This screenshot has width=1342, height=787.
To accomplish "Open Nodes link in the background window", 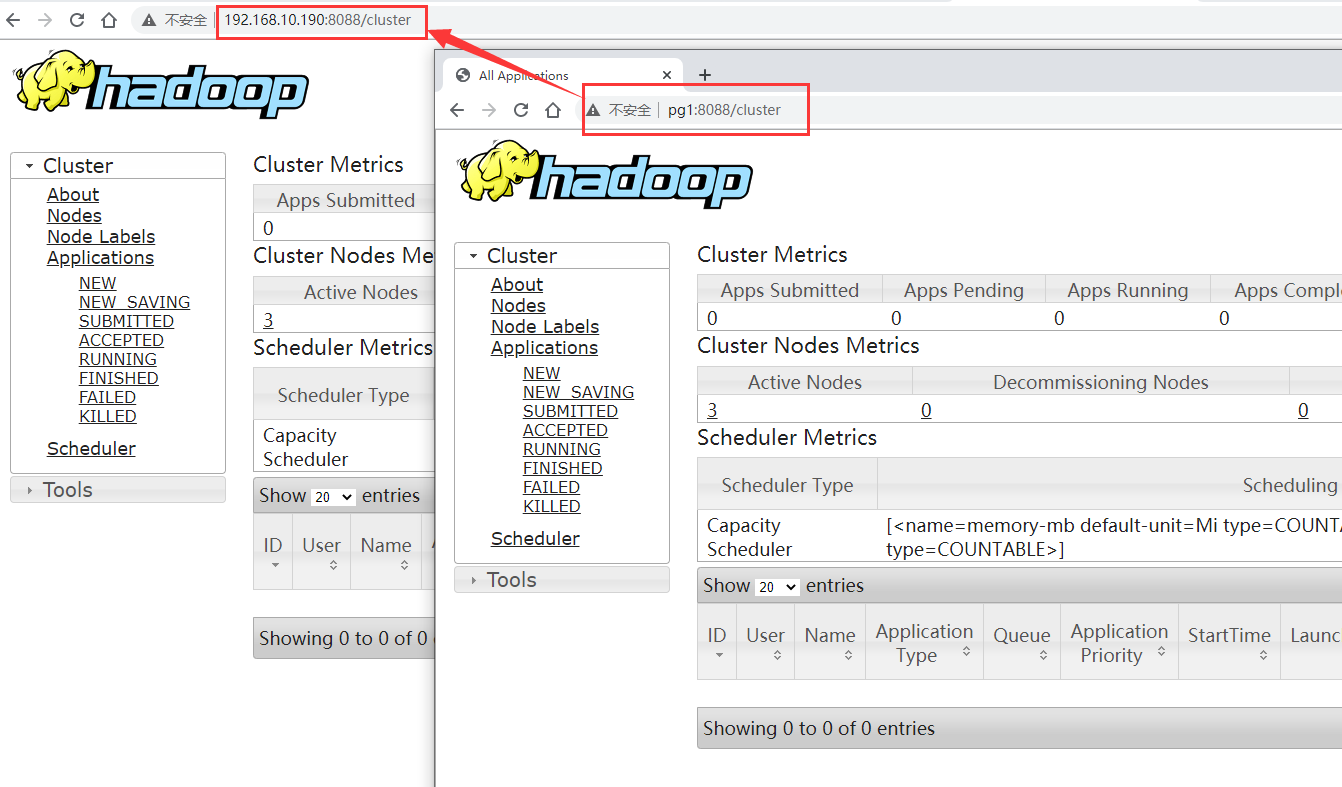I will click(x=74, y=216).
